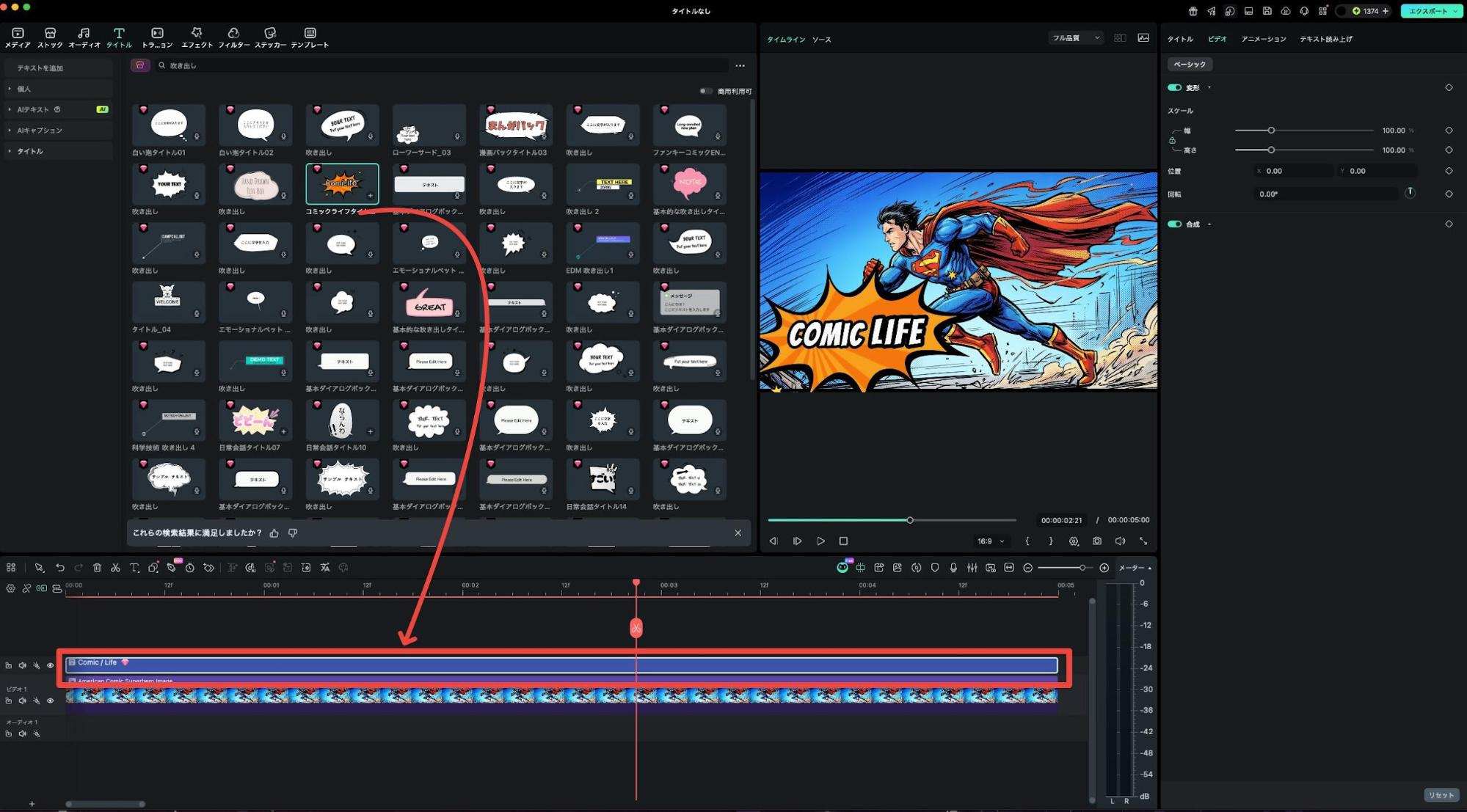The image size is (1467, 812).
Task: Click the テキストを追加 button
Action: tap(58, 67)
